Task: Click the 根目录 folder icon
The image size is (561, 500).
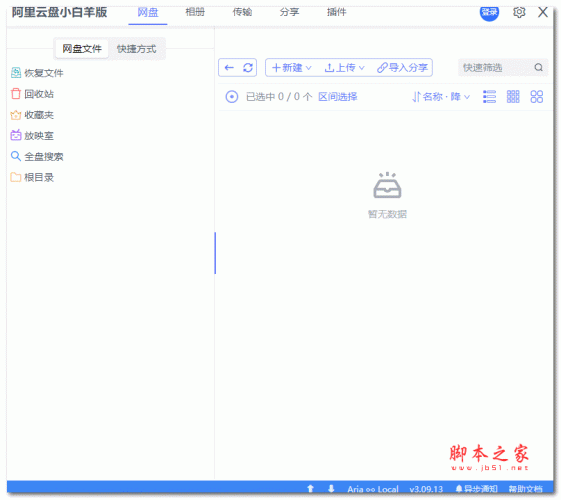Action: click(16, 177)
